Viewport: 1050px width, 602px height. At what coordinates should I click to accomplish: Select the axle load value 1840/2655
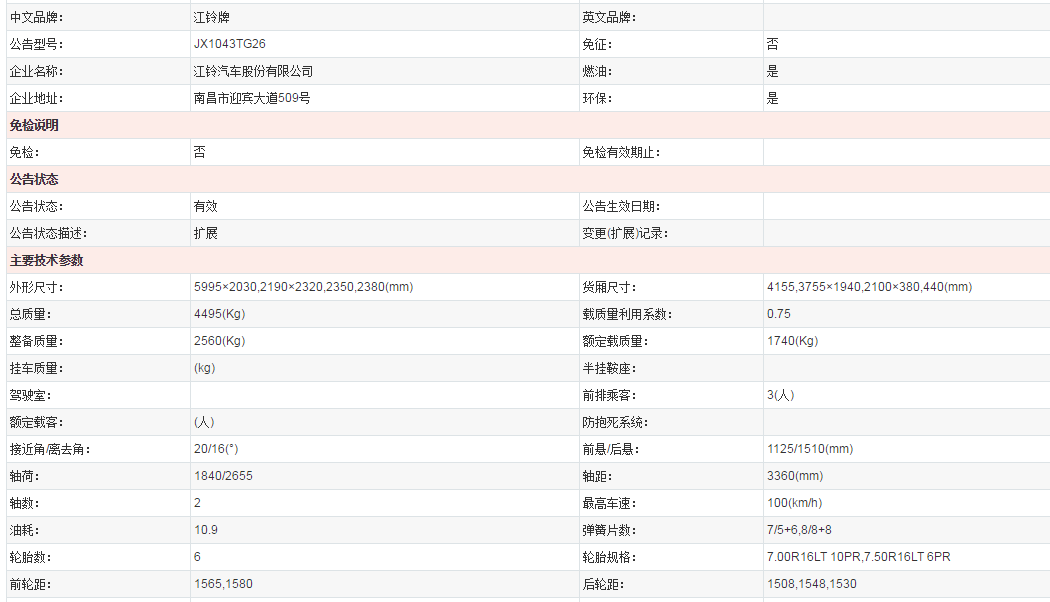point(222,476)
